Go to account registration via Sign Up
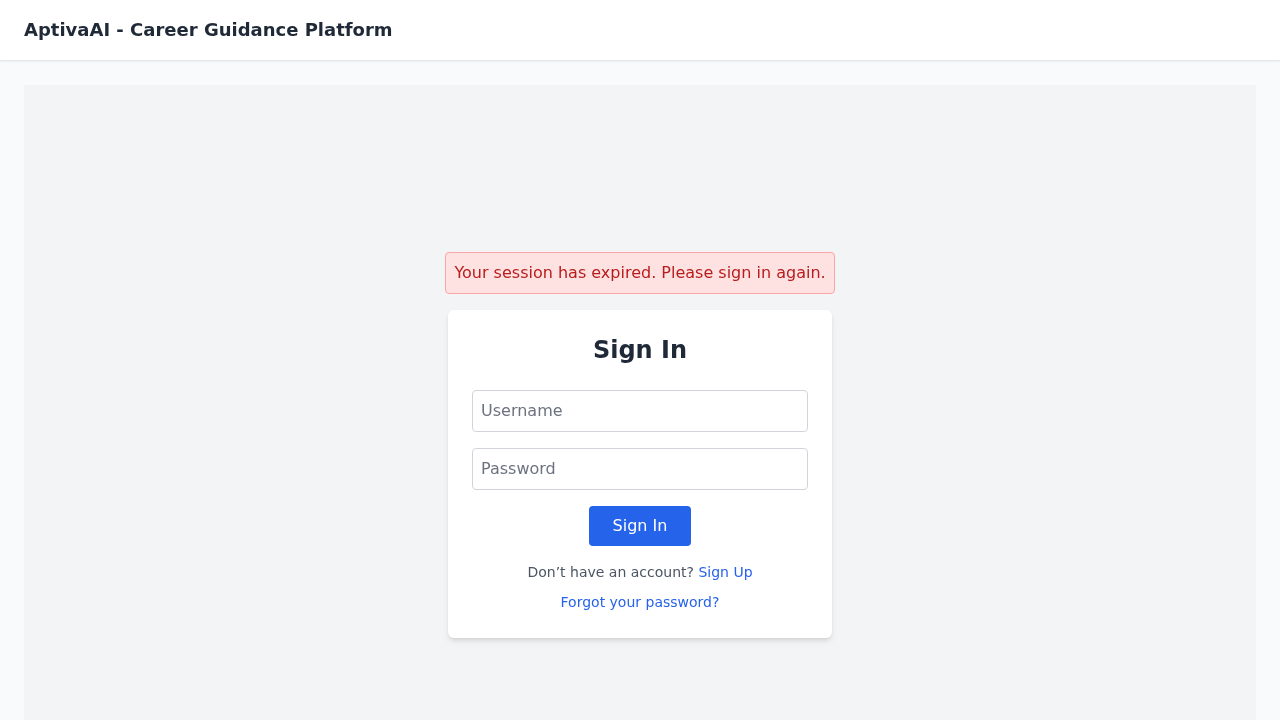 pos(725,572)
